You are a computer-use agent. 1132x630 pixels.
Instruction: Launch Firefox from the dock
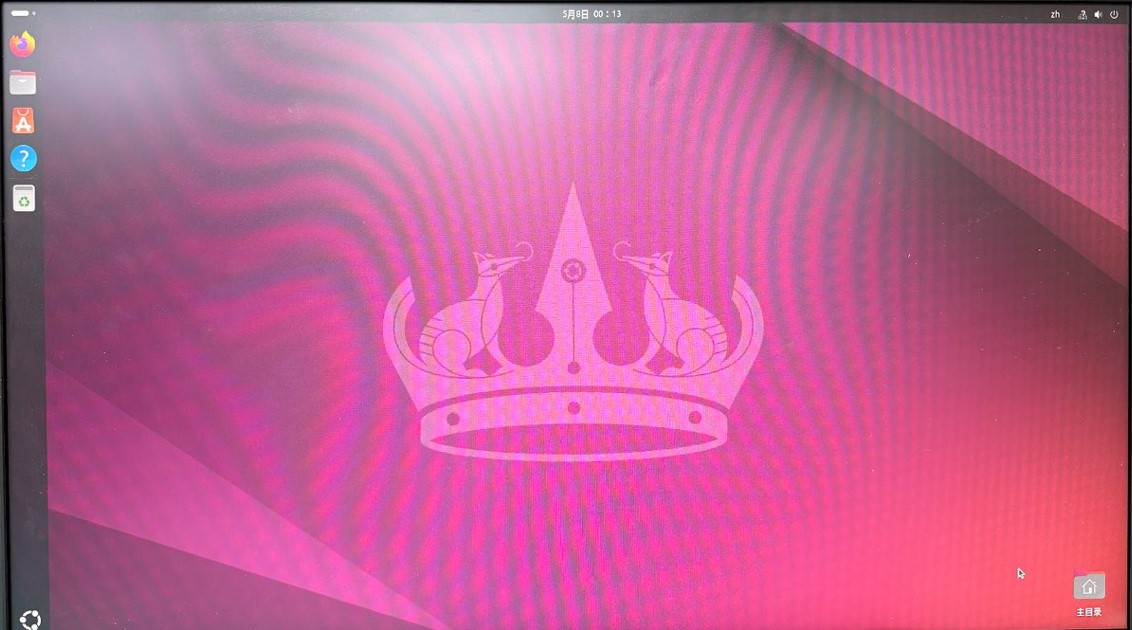point(22,44)
